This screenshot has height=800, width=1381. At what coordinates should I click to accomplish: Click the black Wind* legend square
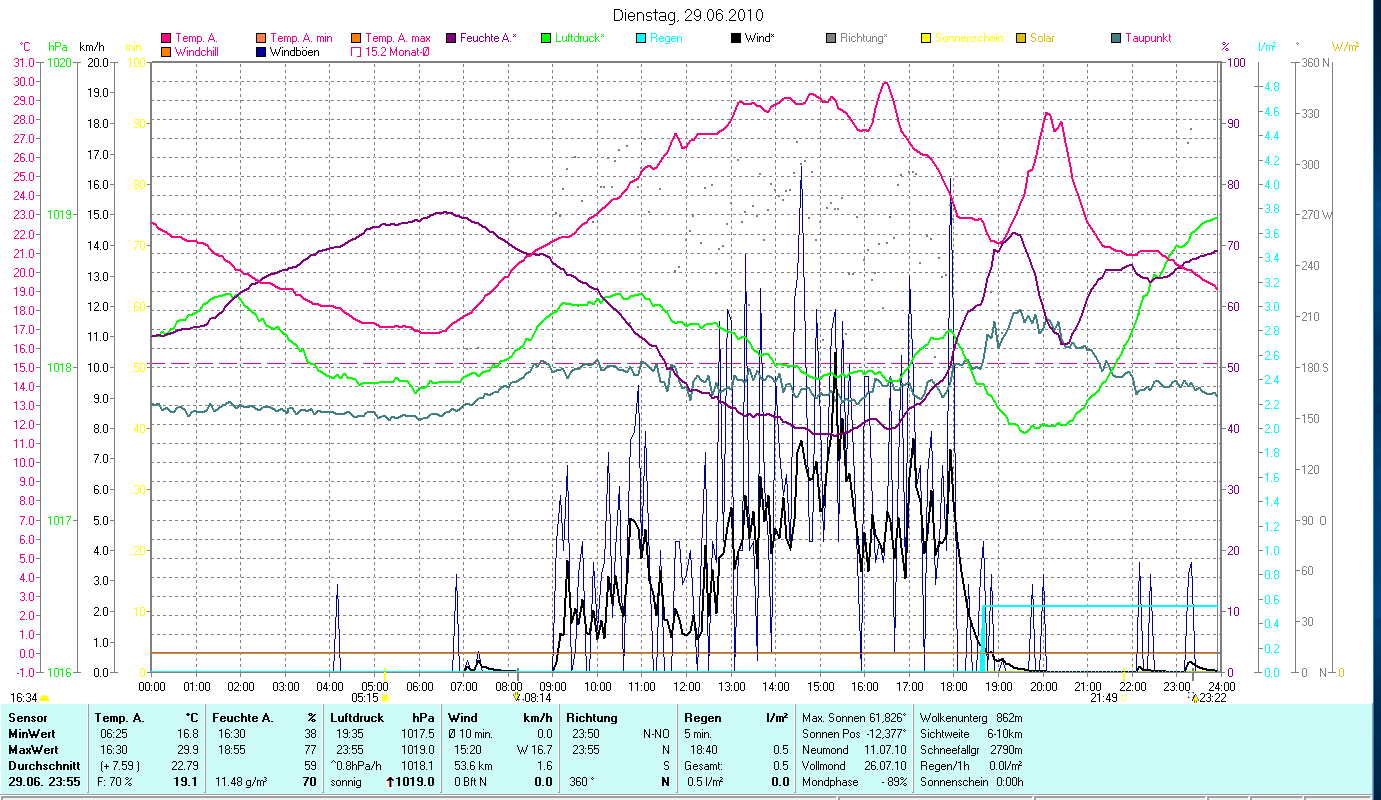click(736, 39)
